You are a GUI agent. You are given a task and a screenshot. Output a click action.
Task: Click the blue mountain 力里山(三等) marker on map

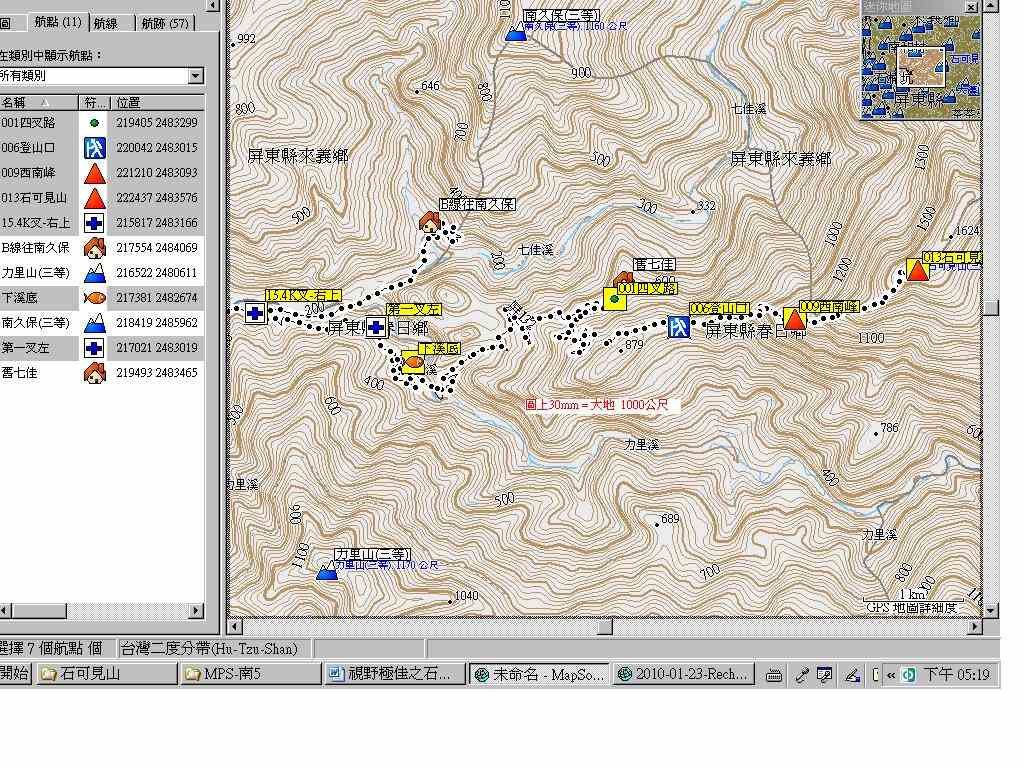(326, 571)
